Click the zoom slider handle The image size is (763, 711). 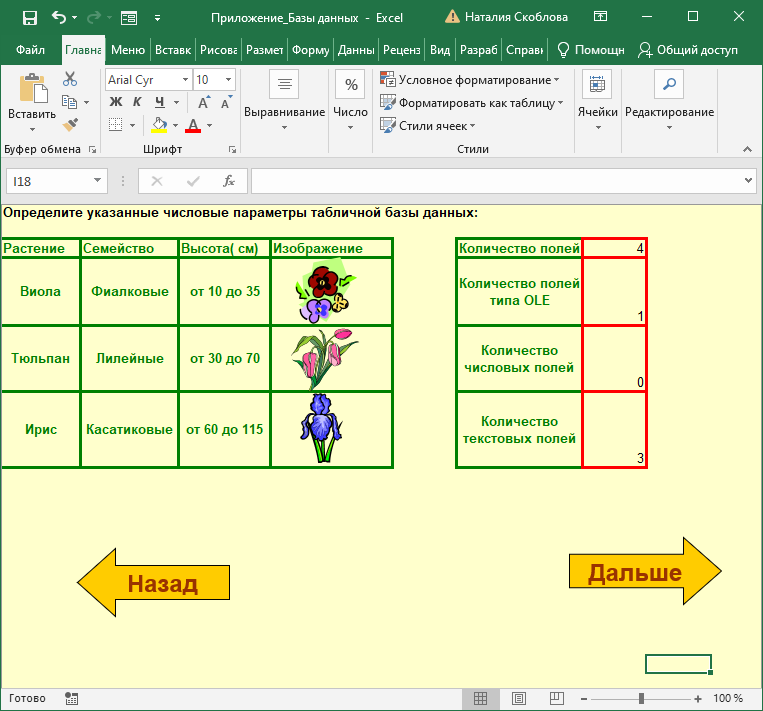(x=641, y=698)
